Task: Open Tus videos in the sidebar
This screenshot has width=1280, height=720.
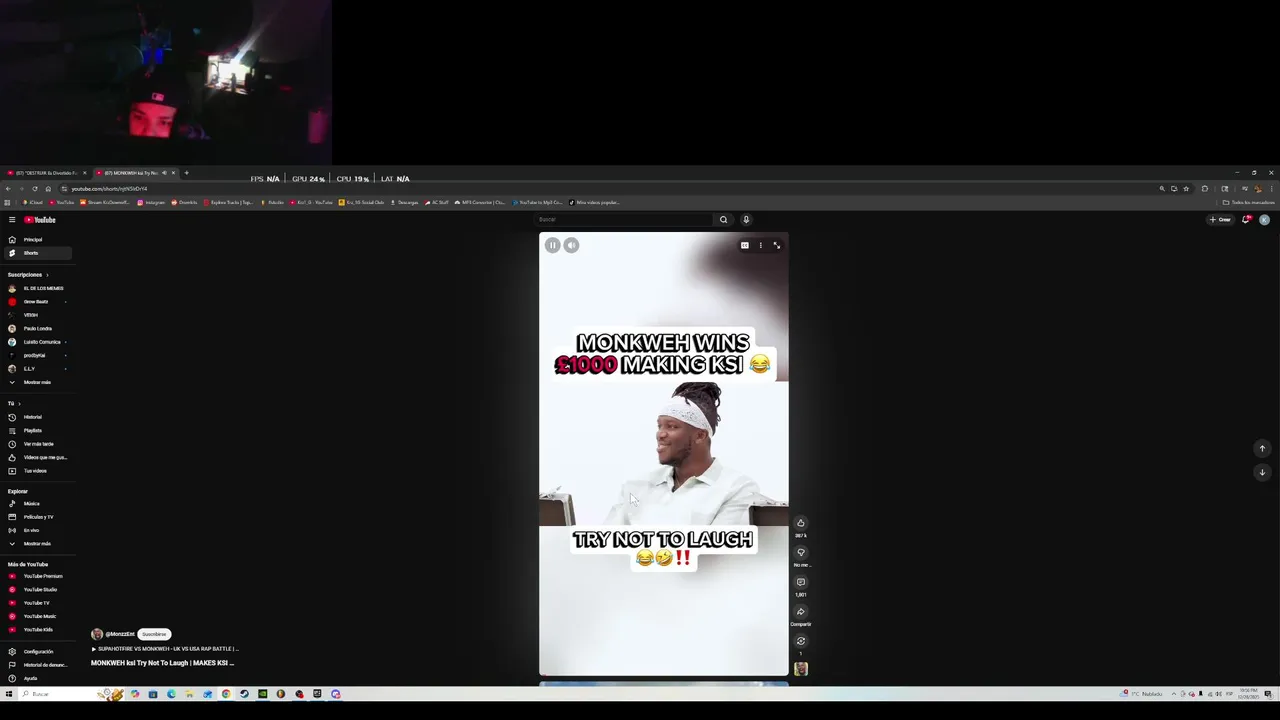Action: click(x=36, y=471)
